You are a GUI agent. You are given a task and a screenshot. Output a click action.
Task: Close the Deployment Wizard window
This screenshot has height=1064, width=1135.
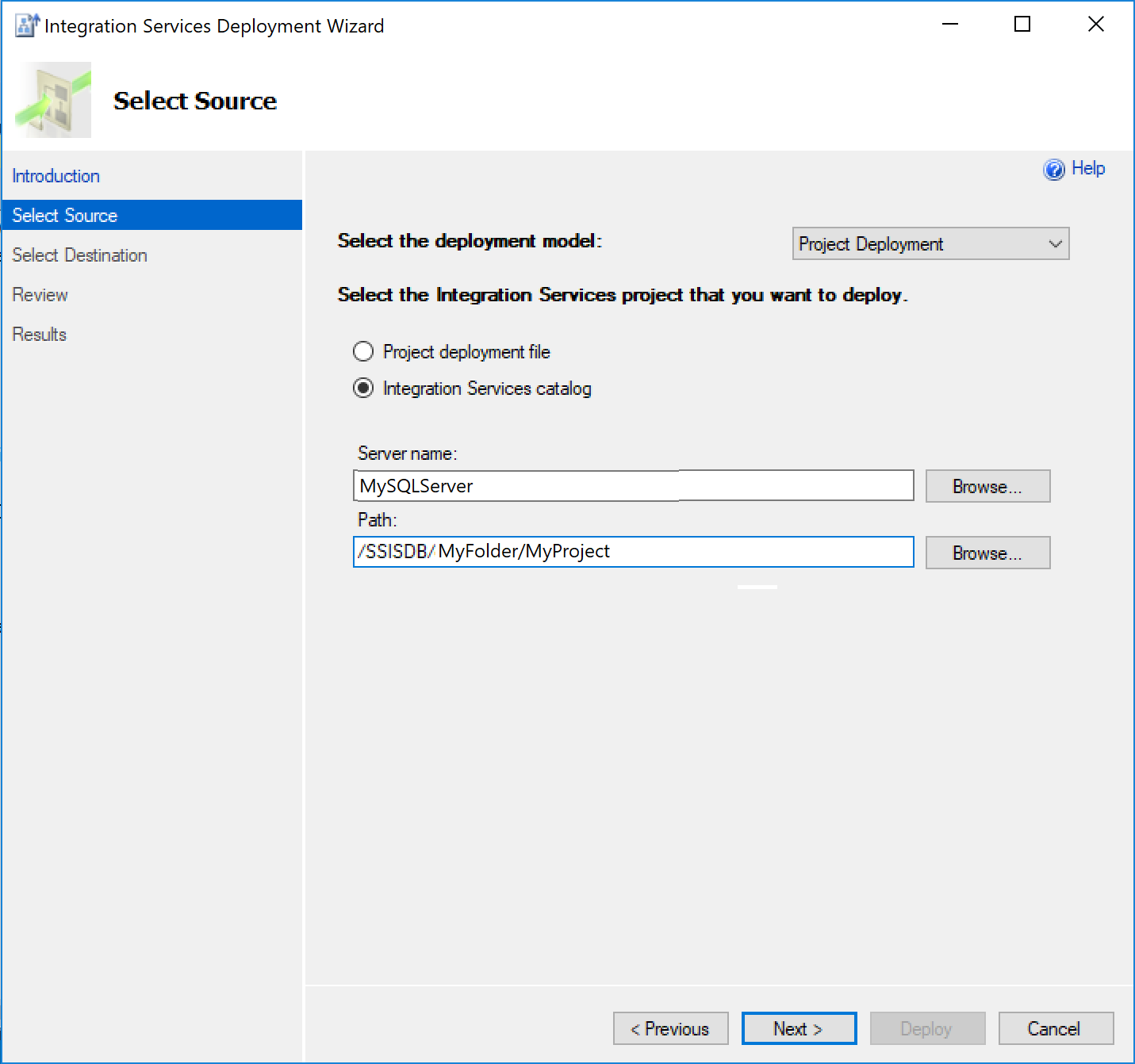(x=1096, y=25)
